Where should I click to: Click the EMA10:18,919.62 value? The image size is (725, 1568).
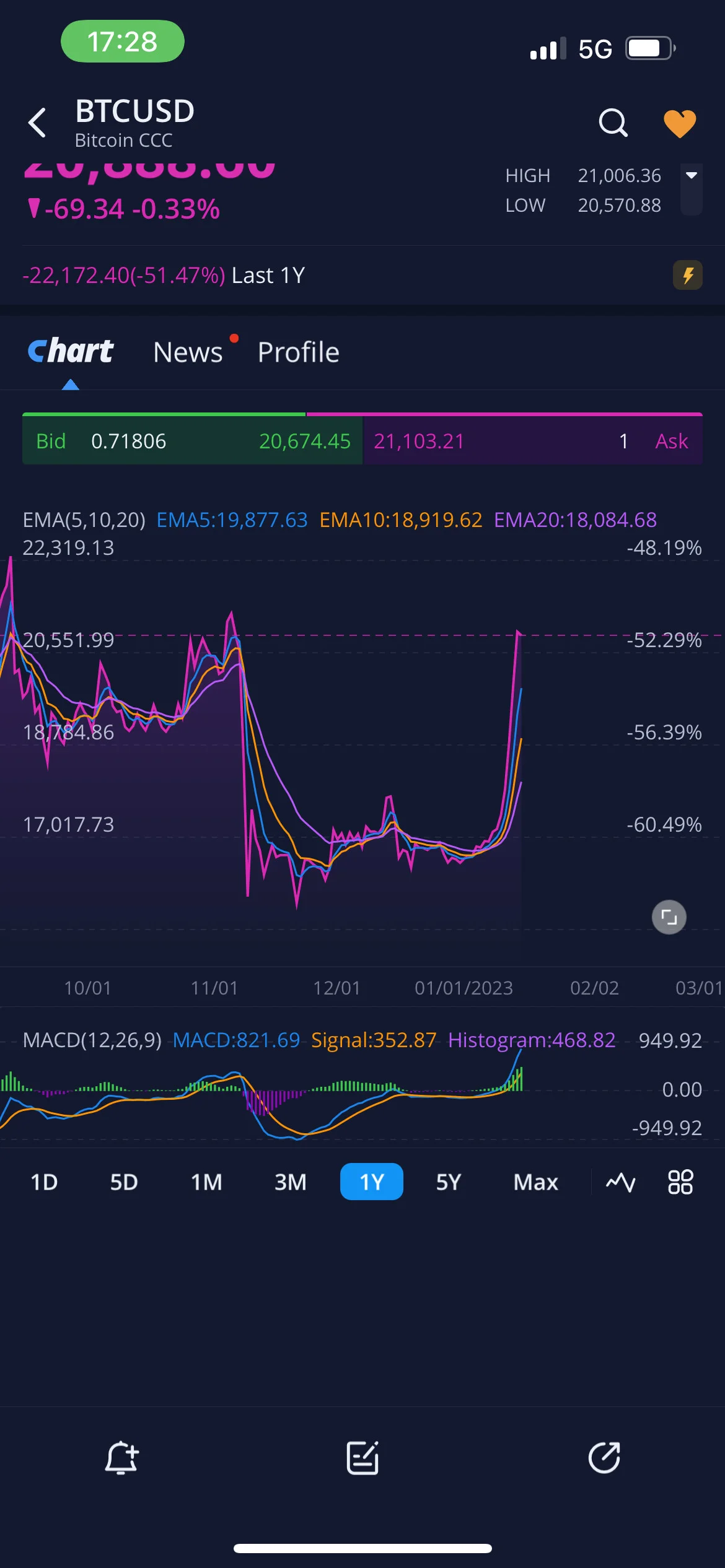tap(401, 520)
